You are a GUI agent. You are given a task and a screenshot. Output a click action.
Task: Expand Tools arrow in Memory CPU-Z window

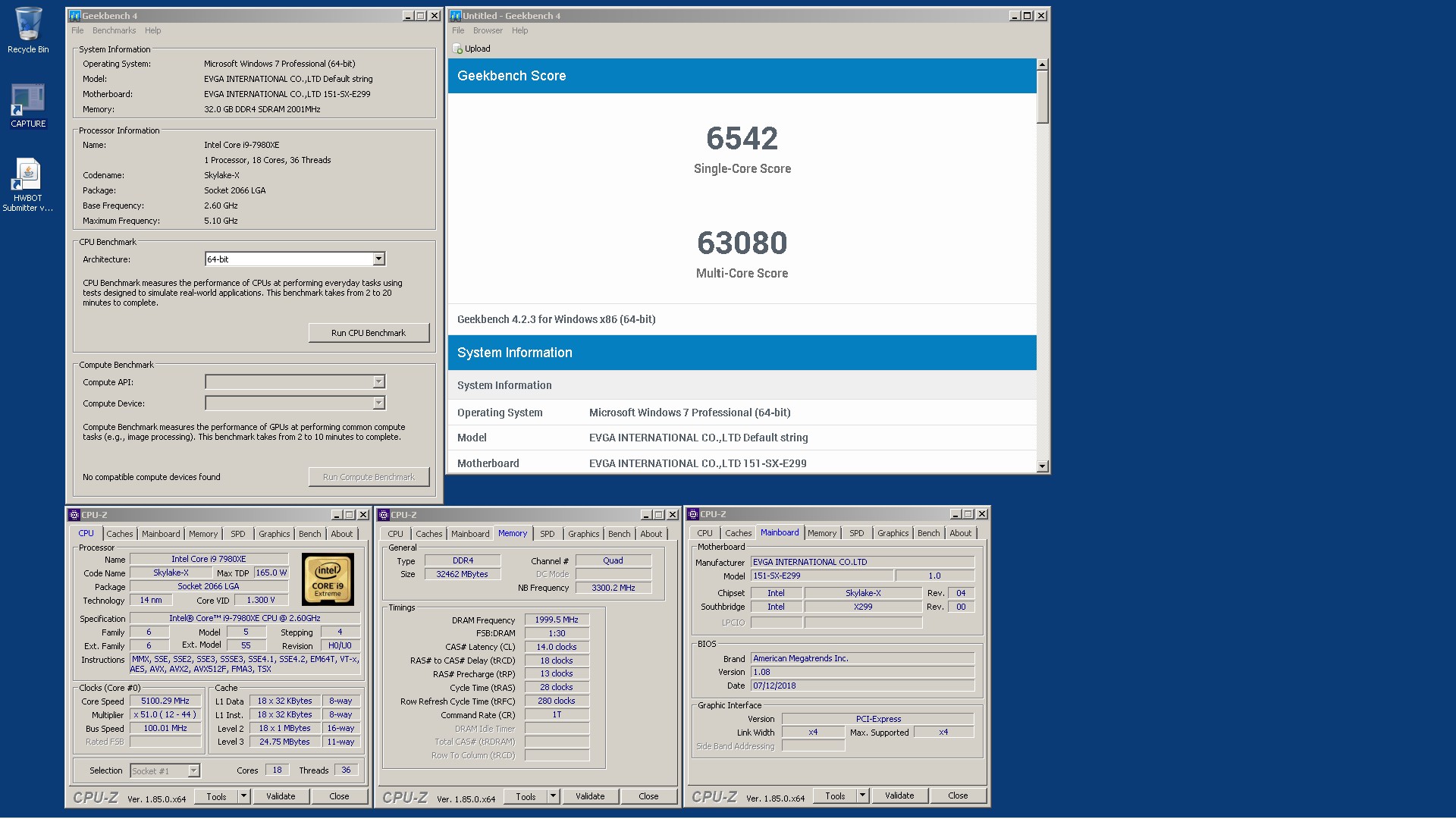(x=553, y=796)
